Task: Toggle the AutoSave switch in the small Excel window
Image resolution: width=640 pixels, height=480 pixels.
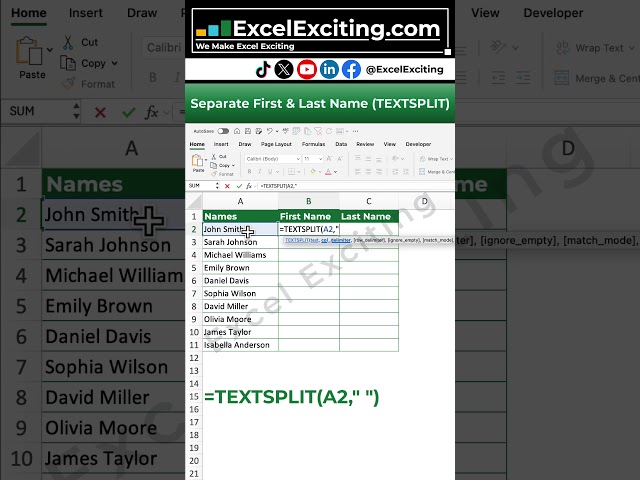Action: (223, 131)
